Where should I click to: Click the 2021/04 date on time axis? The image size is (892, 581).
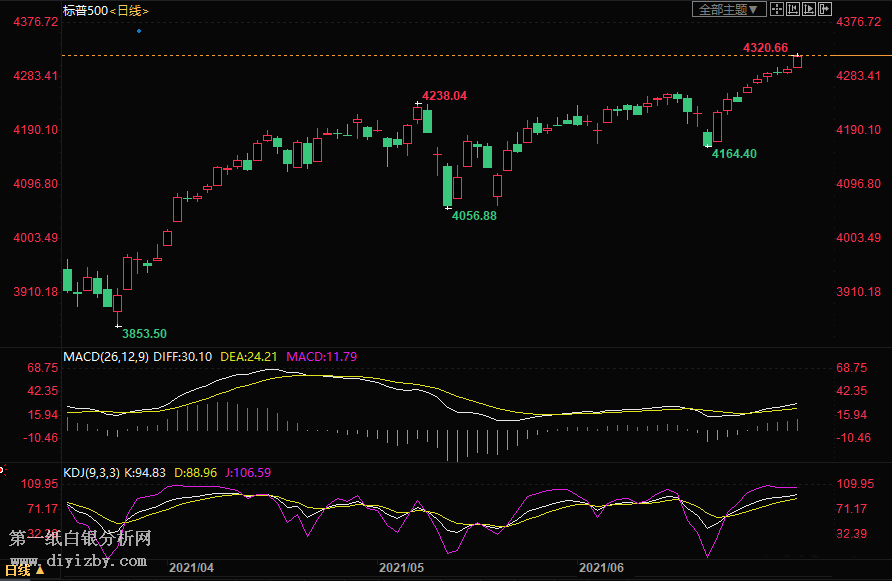pyautogui.click(x=191, y=567)
